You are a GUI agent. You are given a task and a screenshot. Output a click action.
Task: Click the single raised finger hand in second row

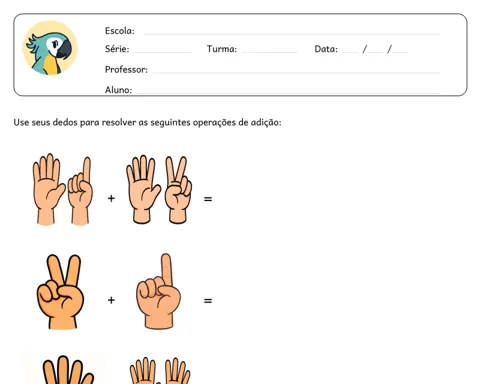coord(158,291)
